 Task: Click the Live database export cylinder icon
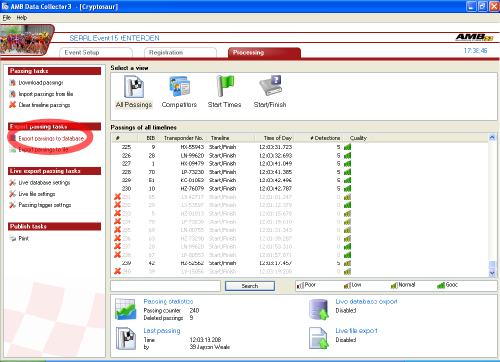coord(319,309)
